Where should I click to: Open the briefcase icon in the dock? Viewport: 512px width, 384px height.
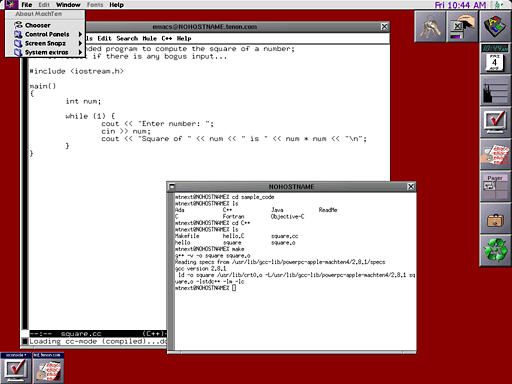pos(495,219)
